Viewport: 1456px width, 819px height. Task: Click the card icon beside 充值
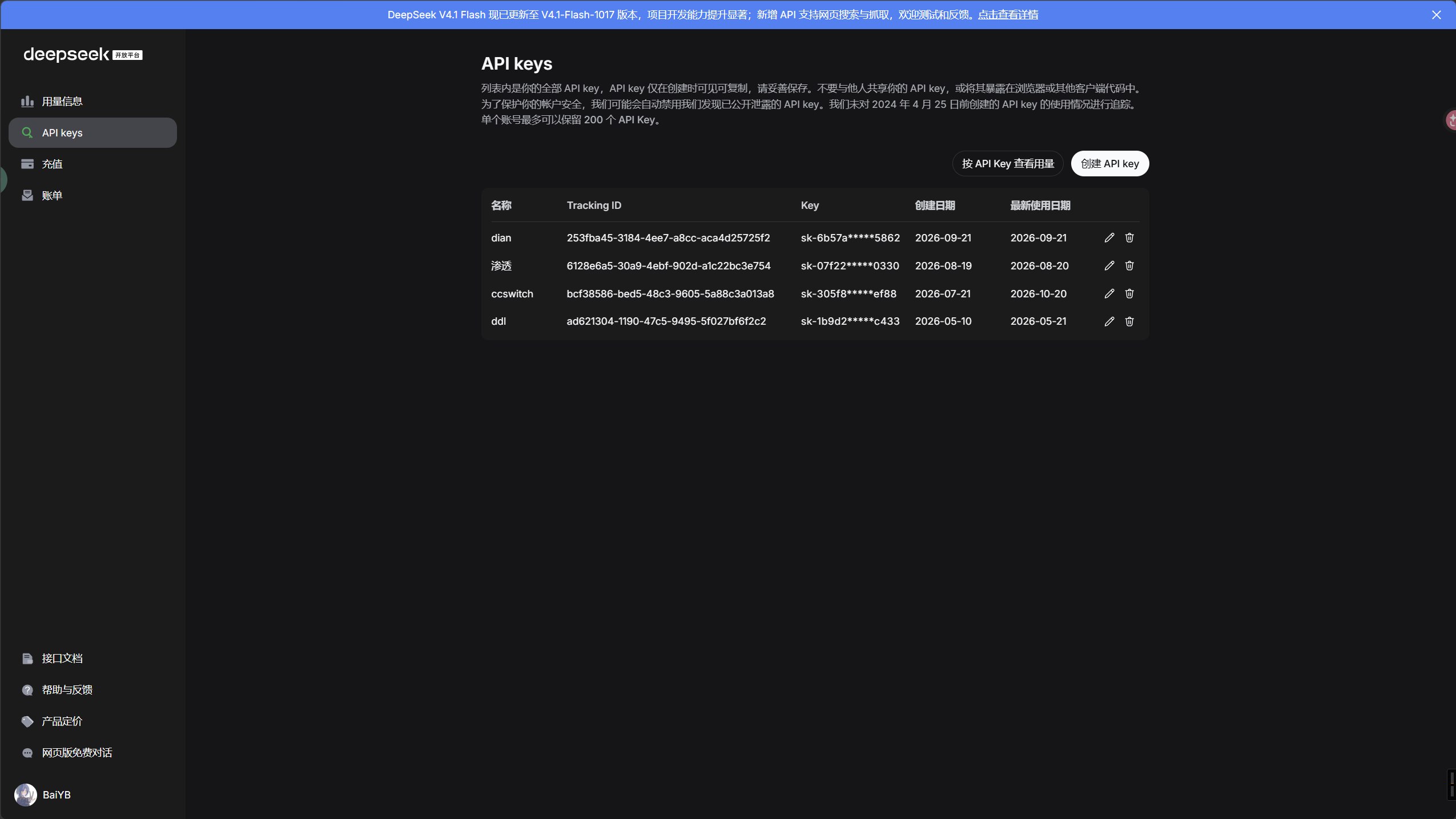click(x=27, y=164)
